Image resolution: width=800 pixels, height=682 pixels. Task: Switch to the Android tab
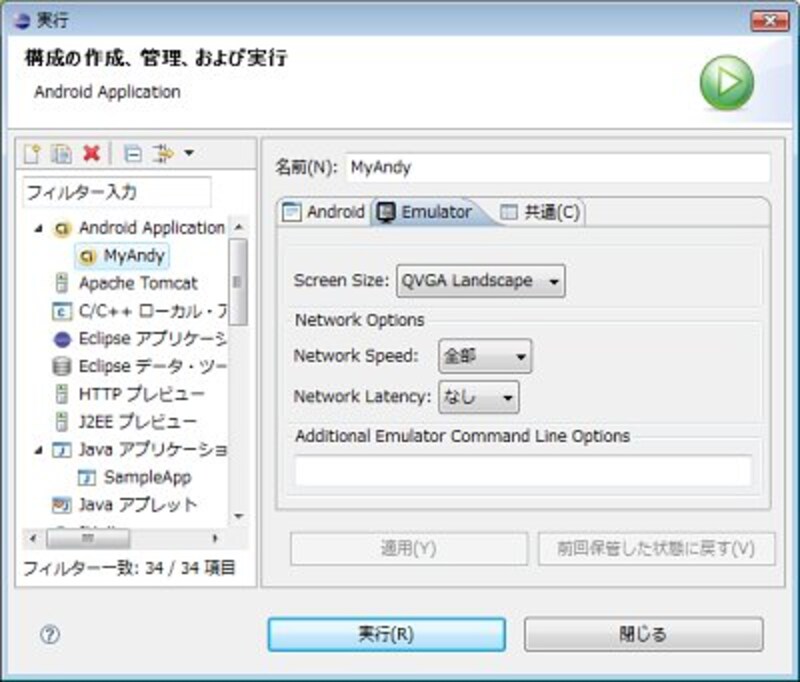point(323,212)
